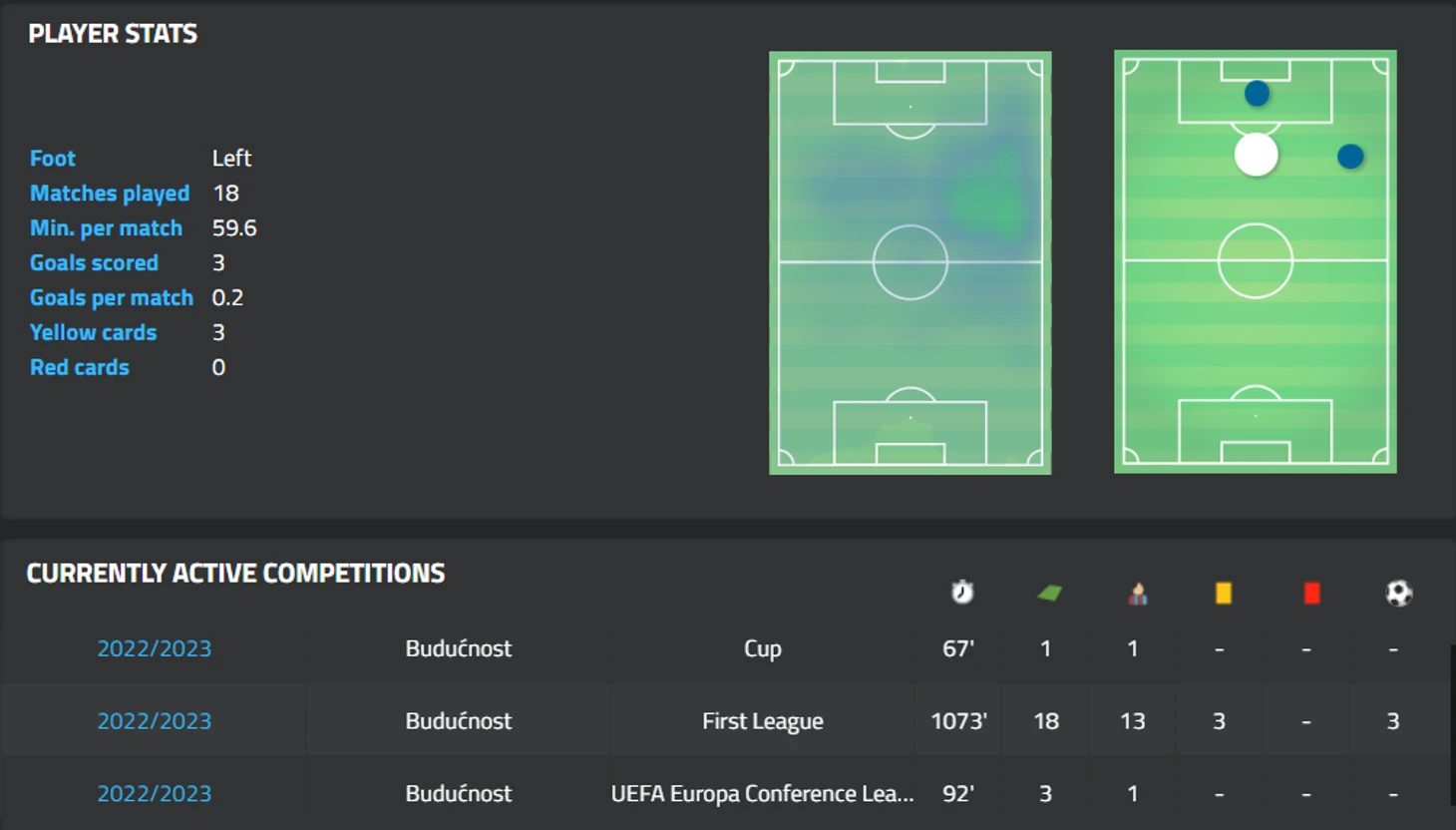
Task: Click the soccer ball goals icon
Action: (1398, 594)
